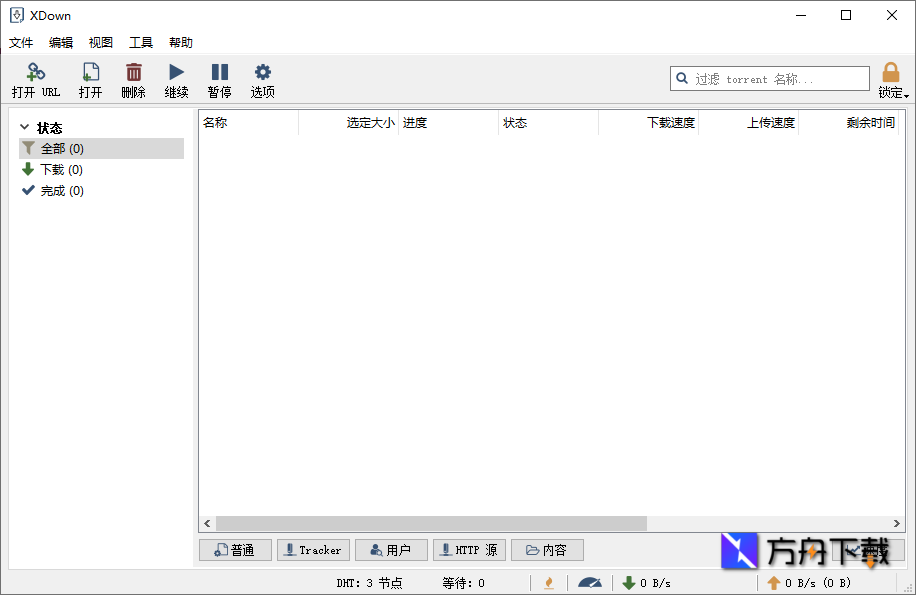916x595 pixels.
Task: Open 选项 settings via gear icon
Action: [262, 73]
